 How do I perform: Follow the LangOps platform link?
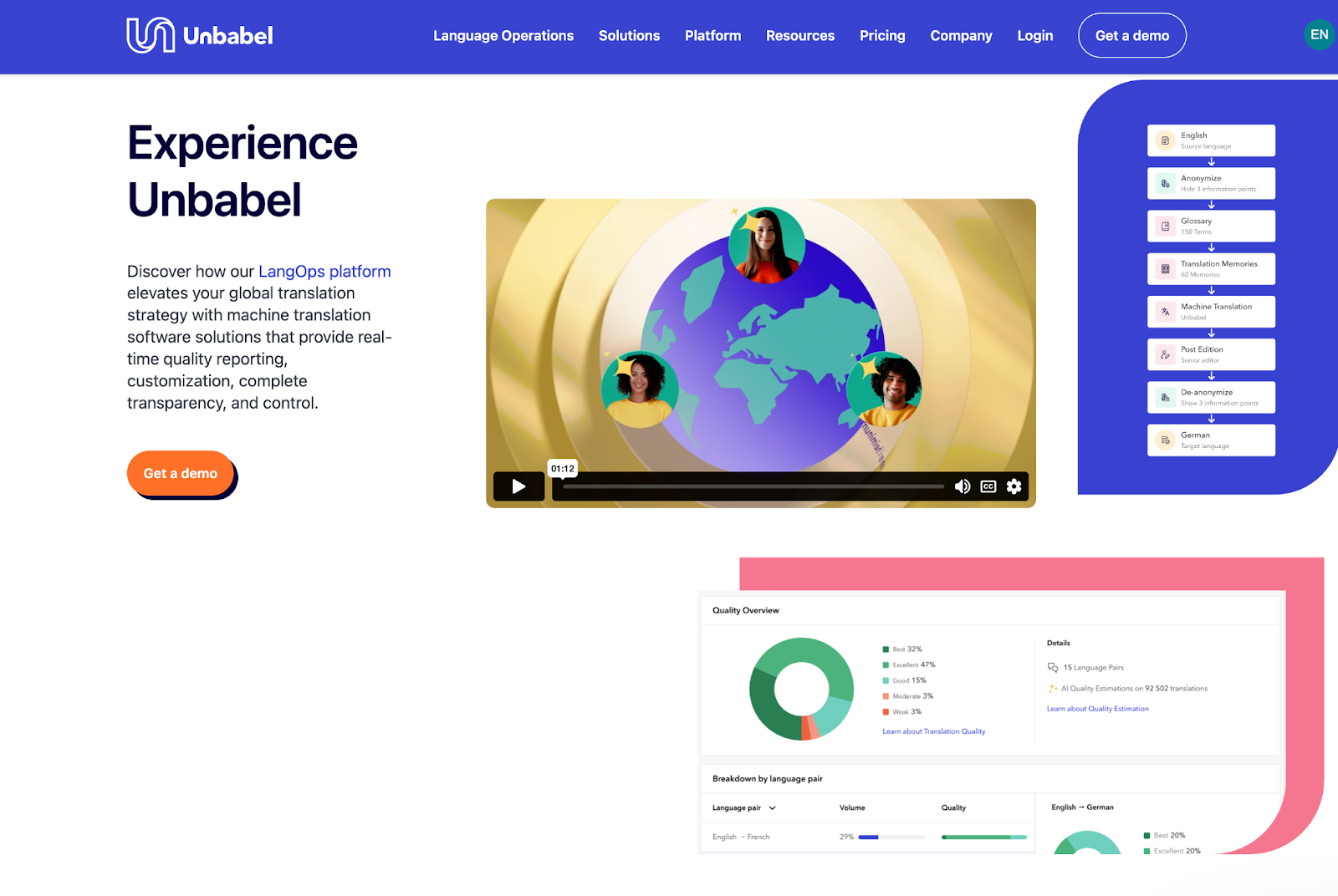tap(324, 272)
